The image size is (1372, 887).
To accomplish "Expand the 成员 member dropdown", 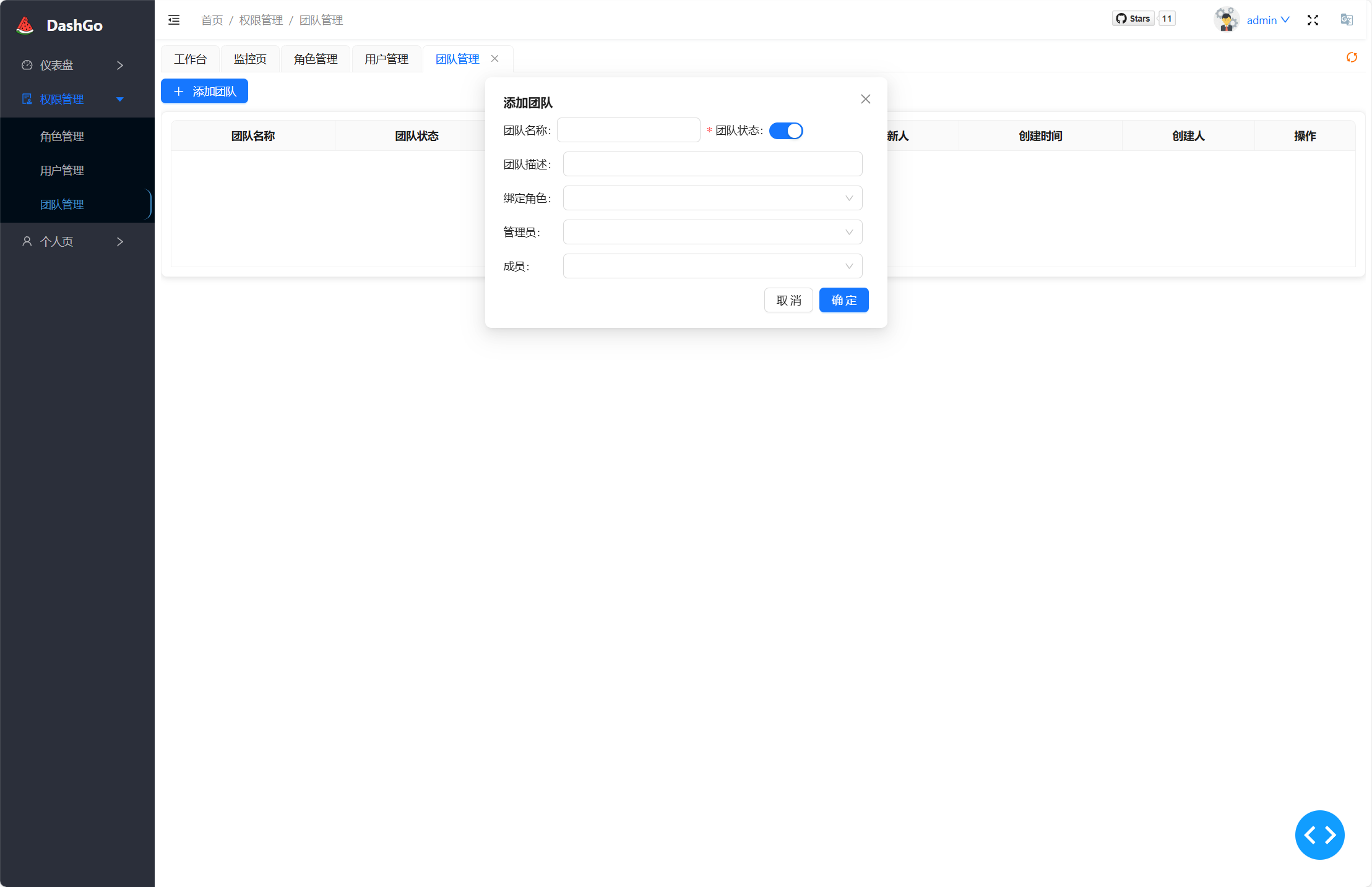I will point(712,266).
